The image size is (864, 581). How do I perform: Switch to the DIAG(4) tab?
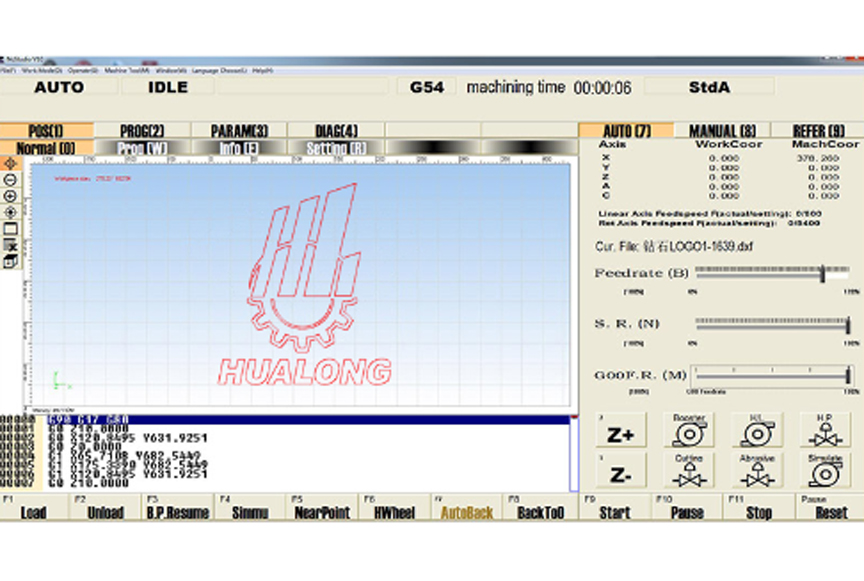[x=336, y=131]
